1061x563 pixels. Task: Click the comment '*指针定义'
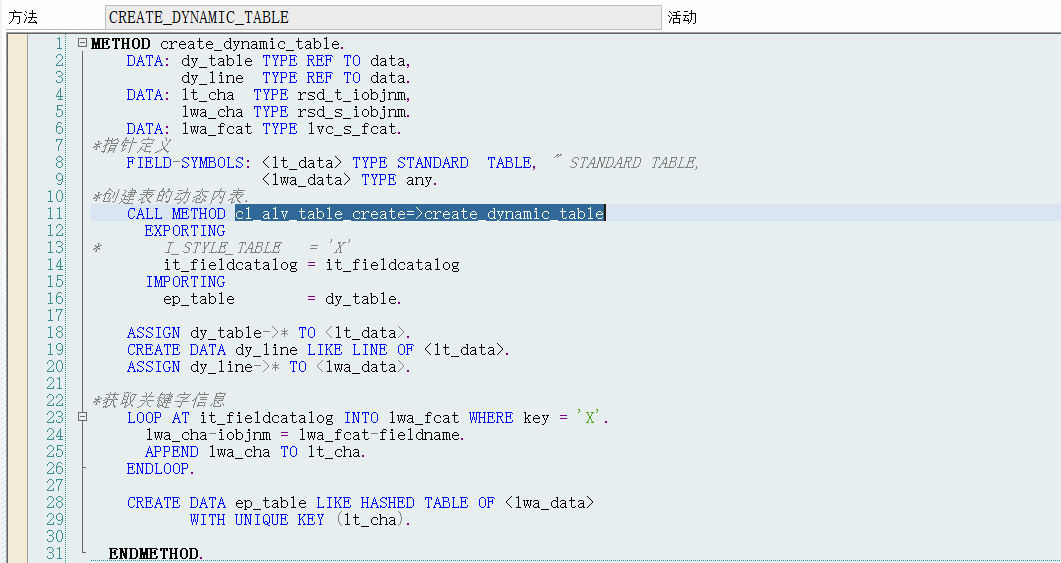point(131,145)
